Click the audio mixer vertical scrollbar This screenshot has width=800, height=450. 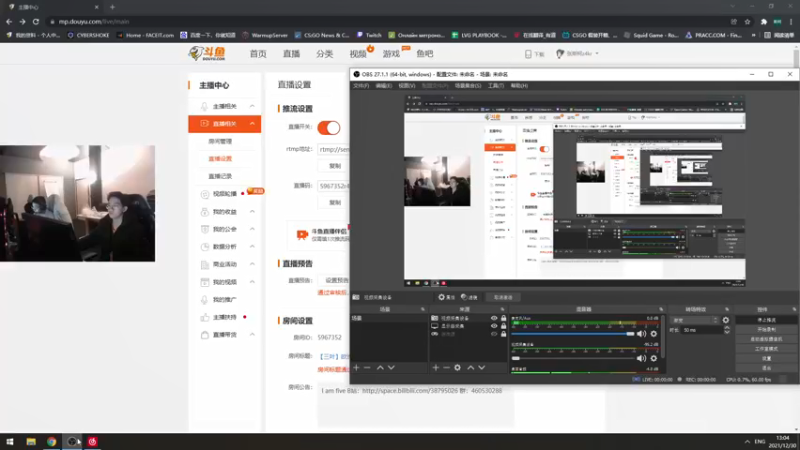pyautogui.click(x=663, y=336)
